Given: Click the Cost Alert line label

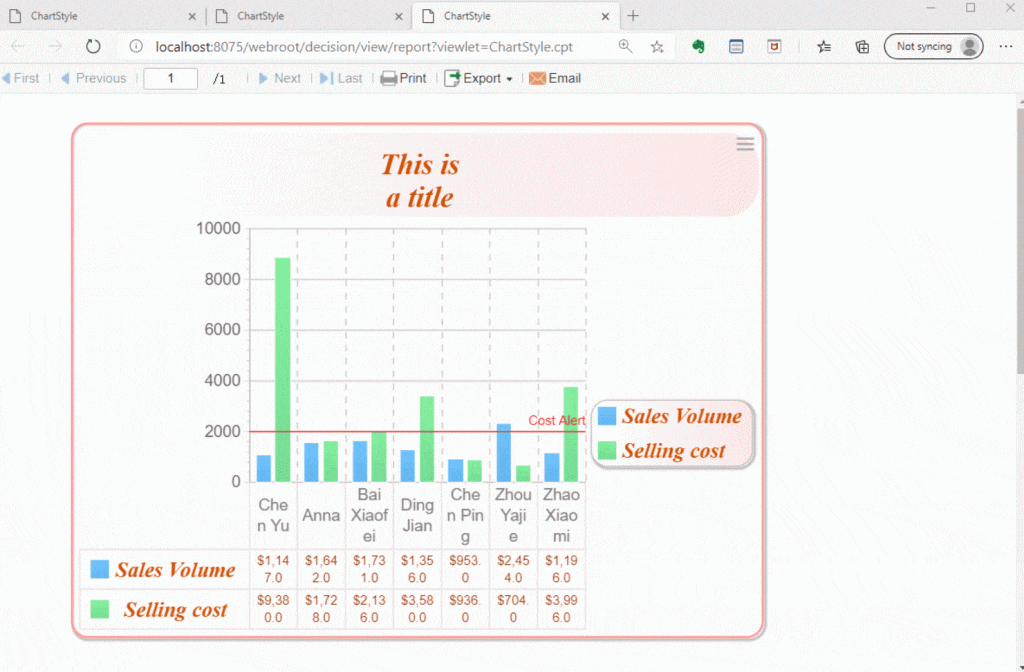Looking at the screenshot, I should [x=556, y=420].
